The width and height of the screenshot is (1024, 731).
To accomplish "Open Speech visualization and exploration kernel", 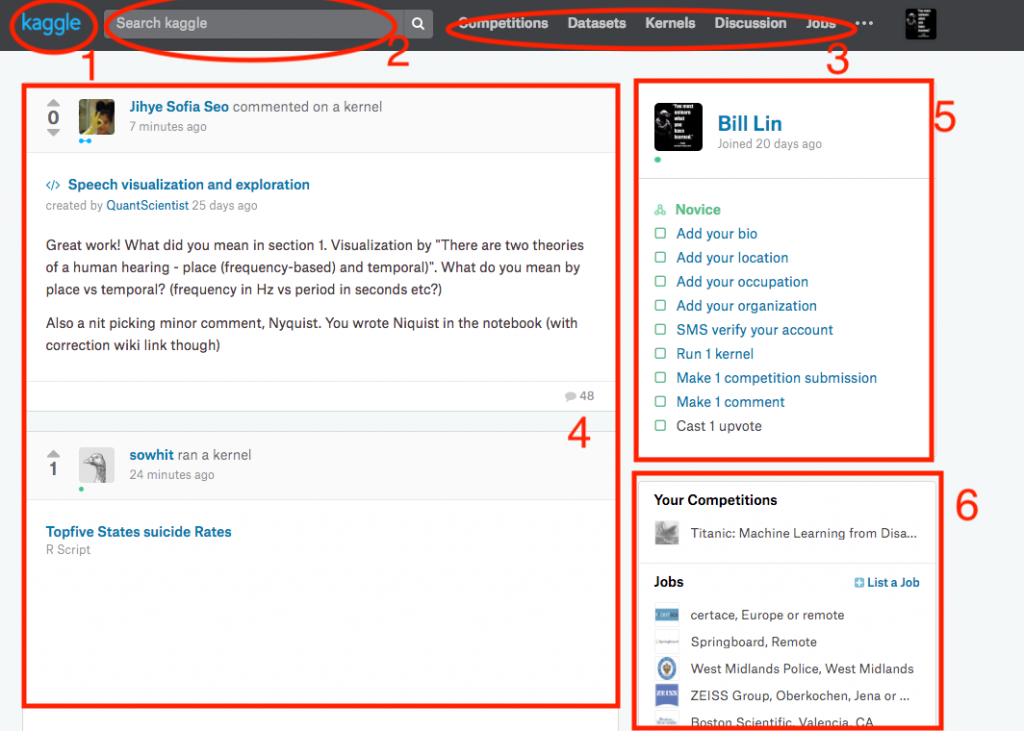I will pos(189,185).
